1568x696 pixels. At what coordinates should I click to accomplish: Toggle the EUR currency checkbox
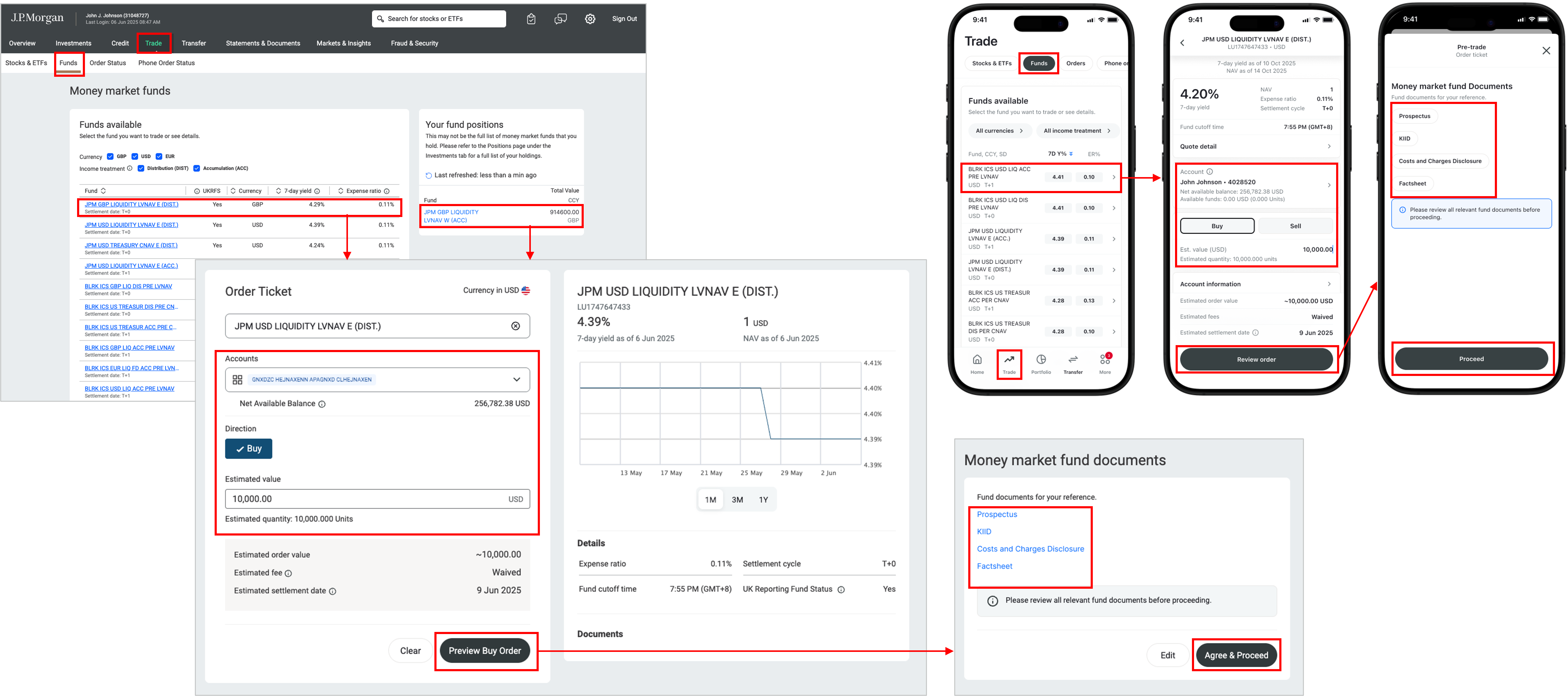[x=159, y=156]
